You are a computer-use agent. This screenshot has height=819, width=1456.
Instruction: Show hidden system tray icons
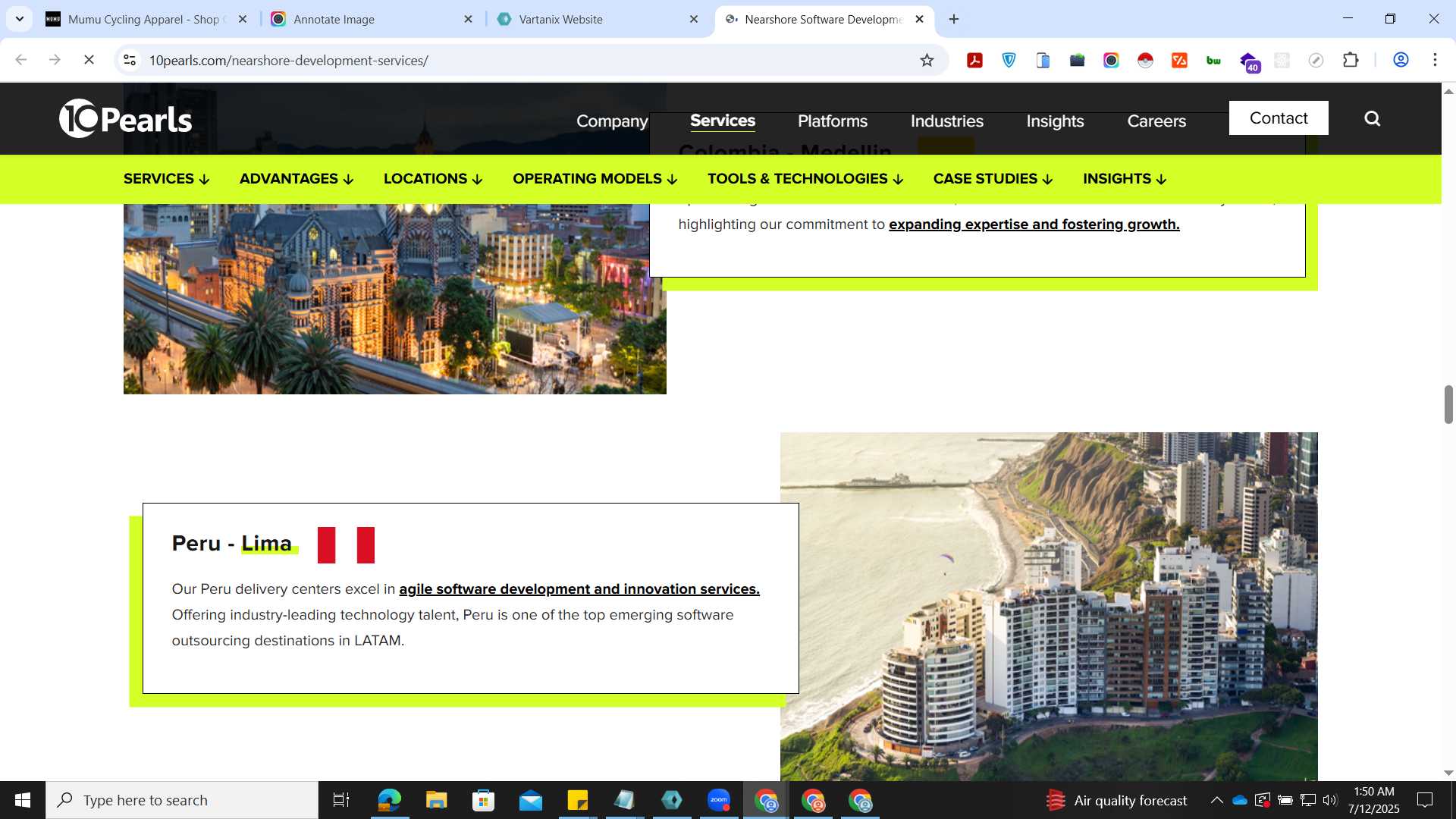click(1216, 800)
